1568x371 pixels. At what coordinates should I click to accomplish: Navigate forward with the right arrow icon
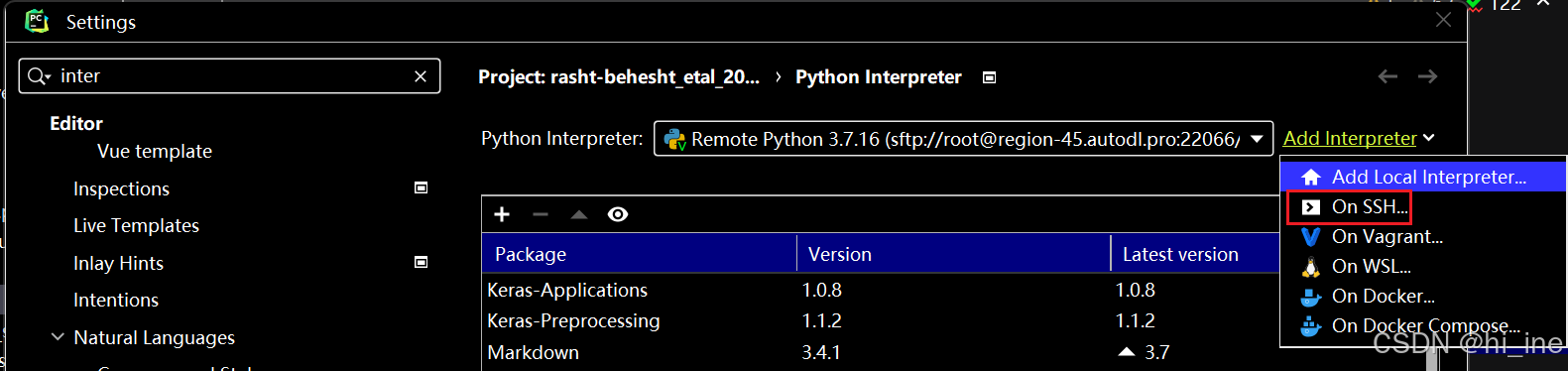(x=1427, y=76)
